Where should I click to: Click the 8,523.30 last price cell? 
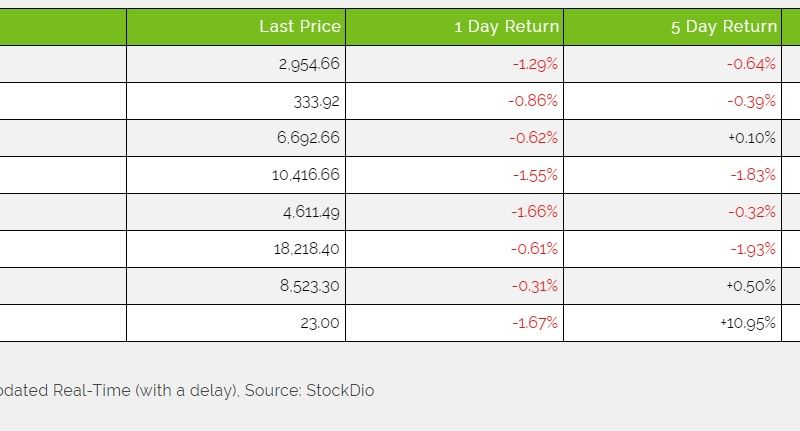pos(309,286)
